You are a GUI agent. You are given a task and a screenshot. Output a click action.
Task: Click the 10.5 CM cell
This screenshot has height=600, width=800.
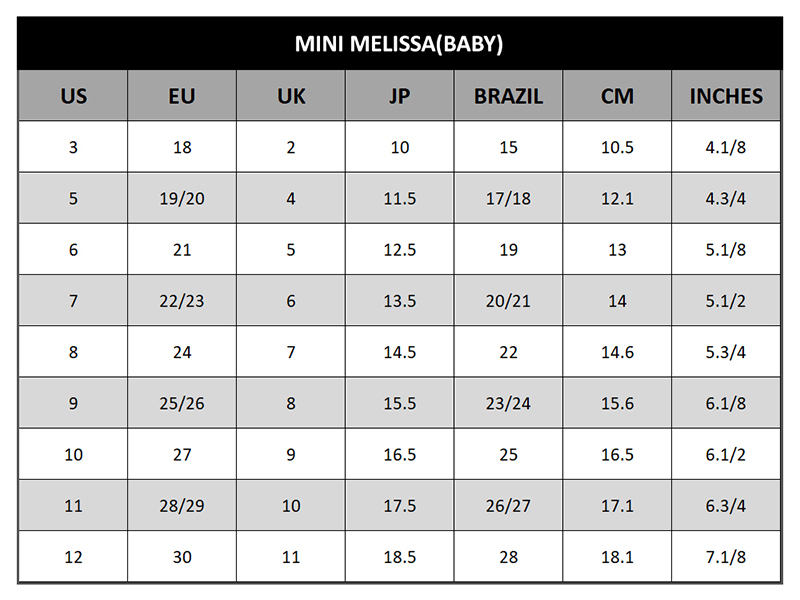click(x=617, y=147)
